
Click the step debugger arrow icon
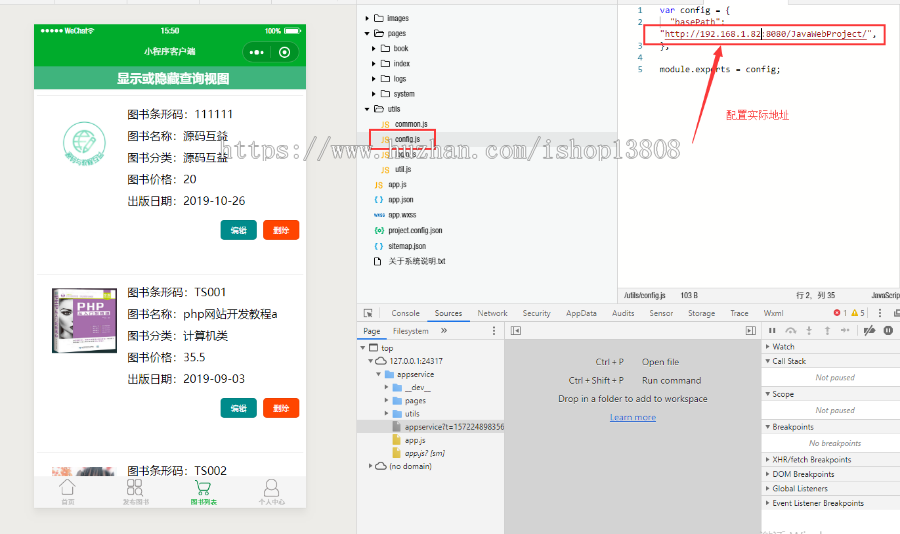845,331
